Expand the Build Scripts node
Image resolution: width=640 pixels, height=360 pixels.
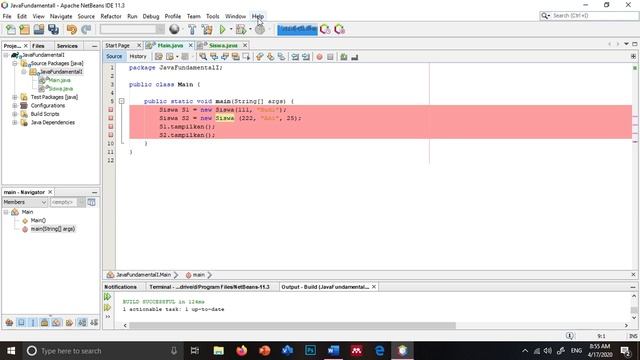15,114
